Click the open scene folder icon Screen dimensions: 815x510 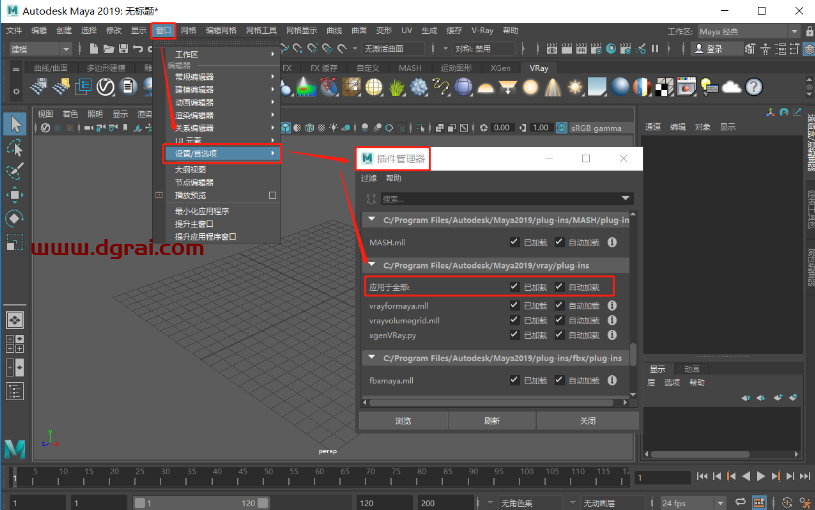(108, 49)
